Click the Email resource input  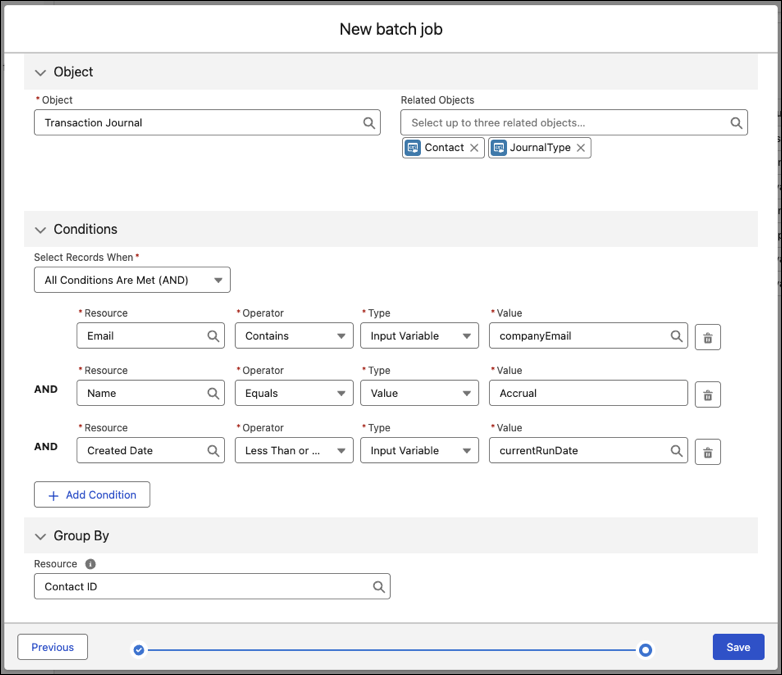tap(151, 336)
